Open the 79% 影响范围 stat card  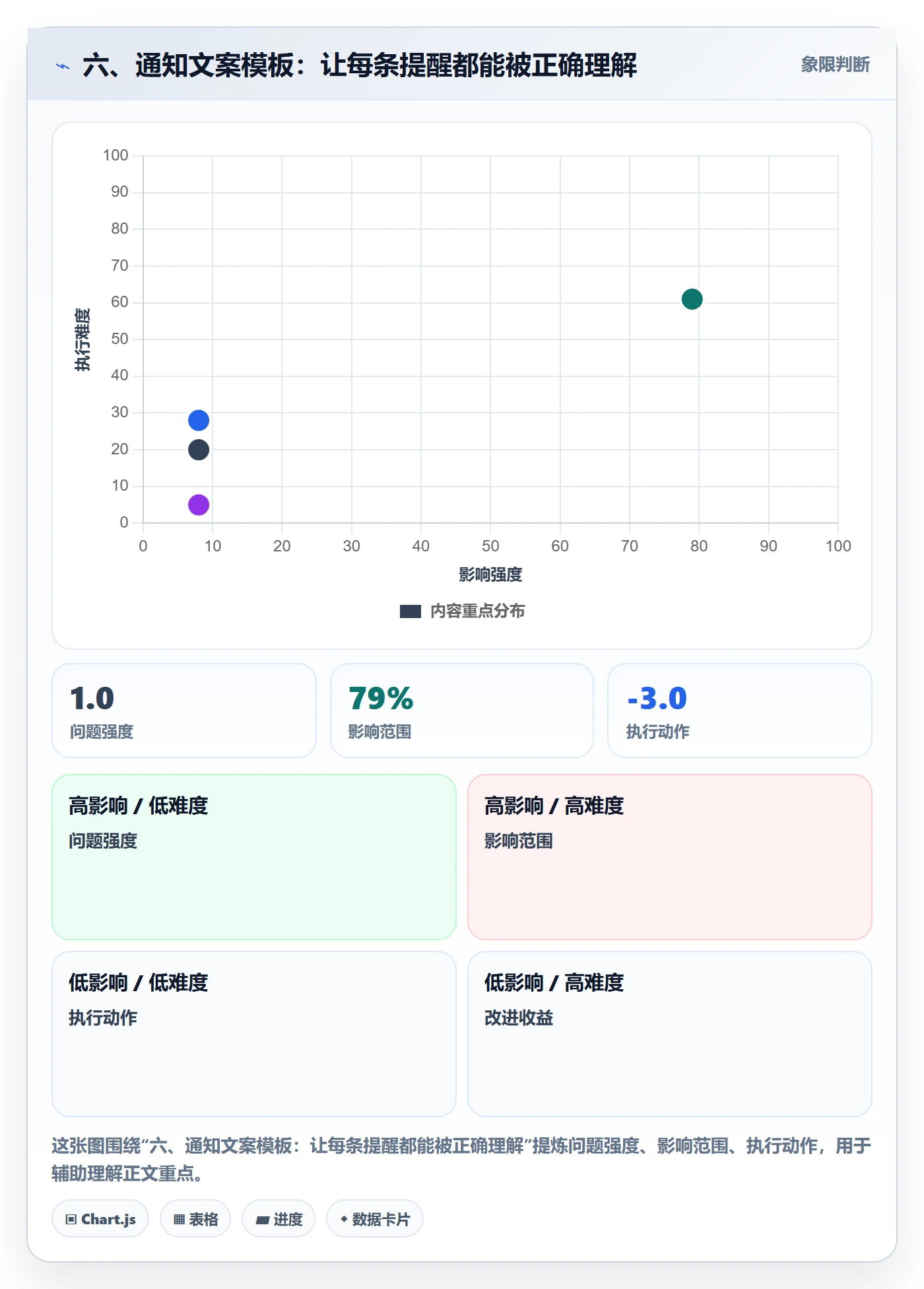[462, 711]
